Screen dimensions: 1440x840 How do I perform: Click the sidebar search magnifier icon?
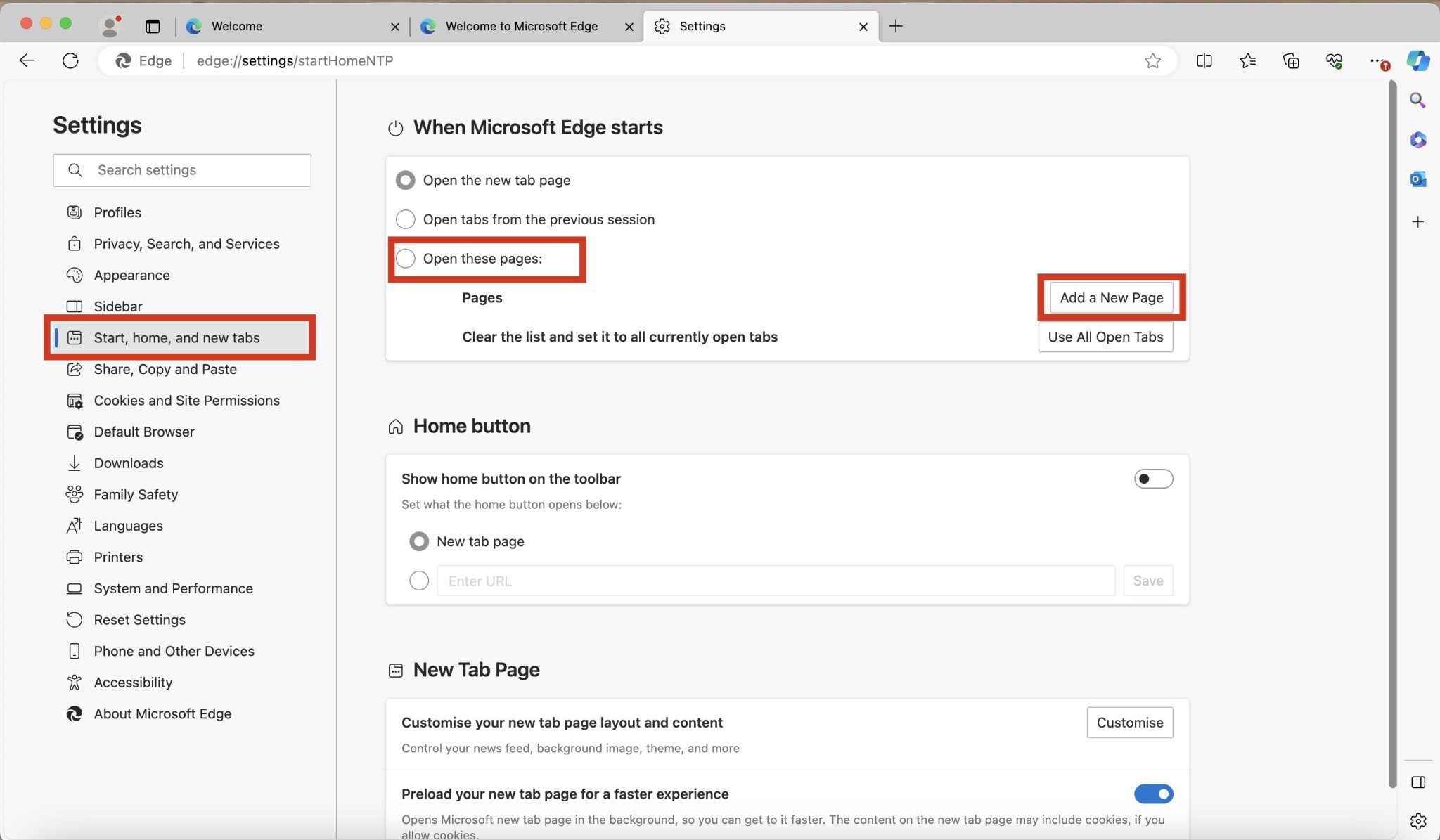1417,101
